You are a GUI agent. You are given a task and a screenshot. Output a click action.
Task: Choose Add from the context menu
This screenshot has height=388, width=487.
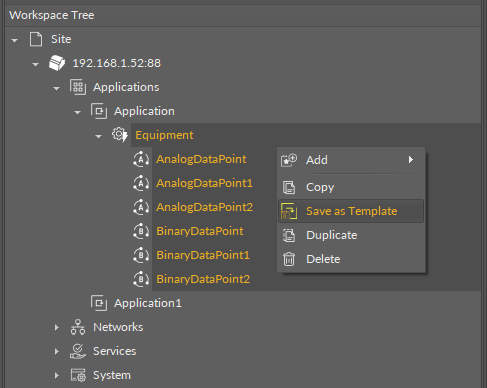pyautogui.click(x=351, y=160)
